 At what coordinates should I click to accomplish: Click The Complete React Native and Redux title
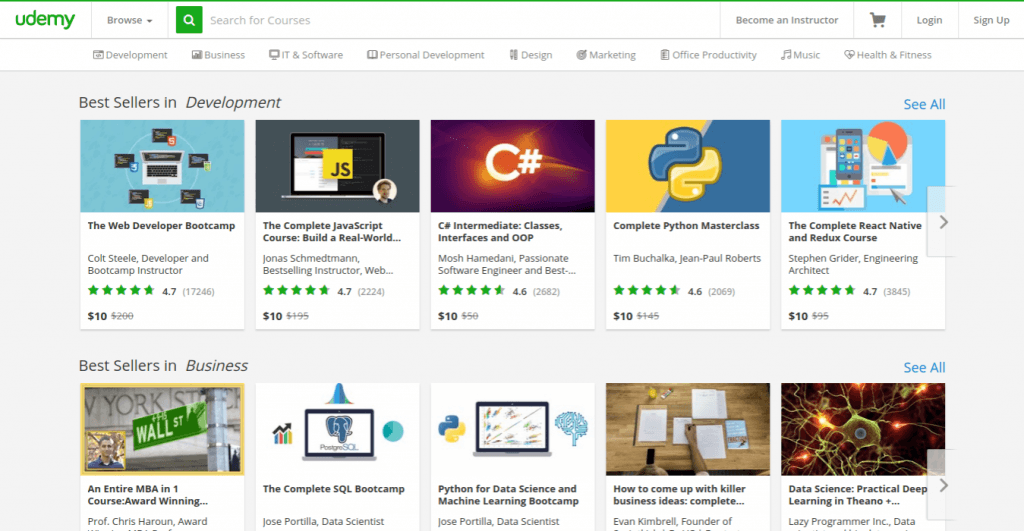click(855, 232)
